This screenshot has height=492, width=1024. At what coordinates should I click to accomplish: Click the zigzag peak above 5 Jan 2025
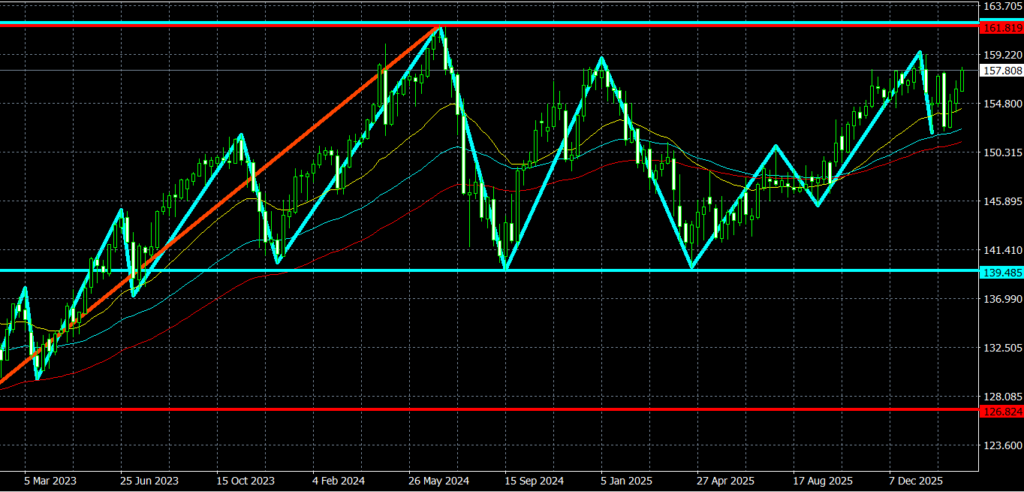(601, 58)
